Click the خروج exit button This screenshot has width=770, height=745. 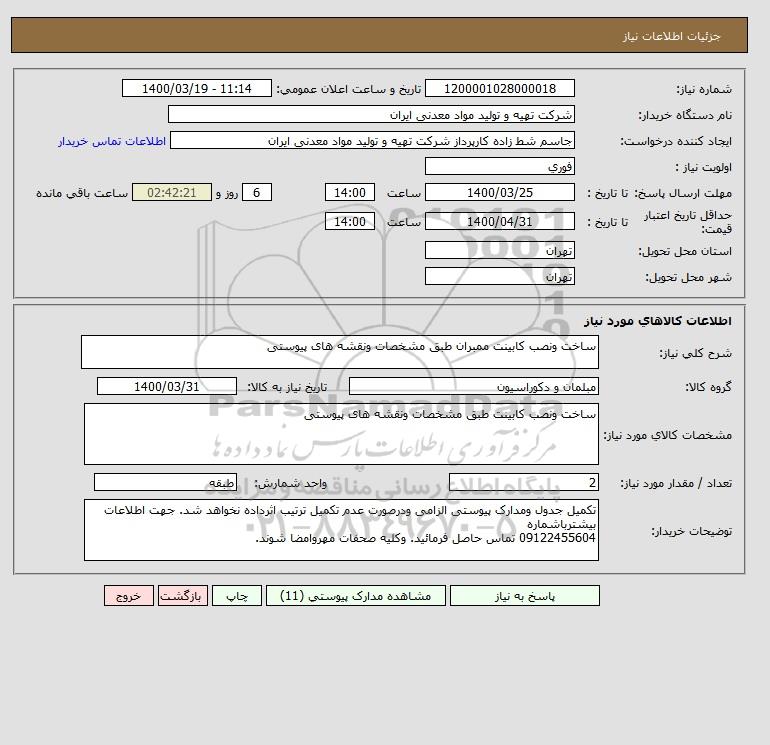coord(129,596)
